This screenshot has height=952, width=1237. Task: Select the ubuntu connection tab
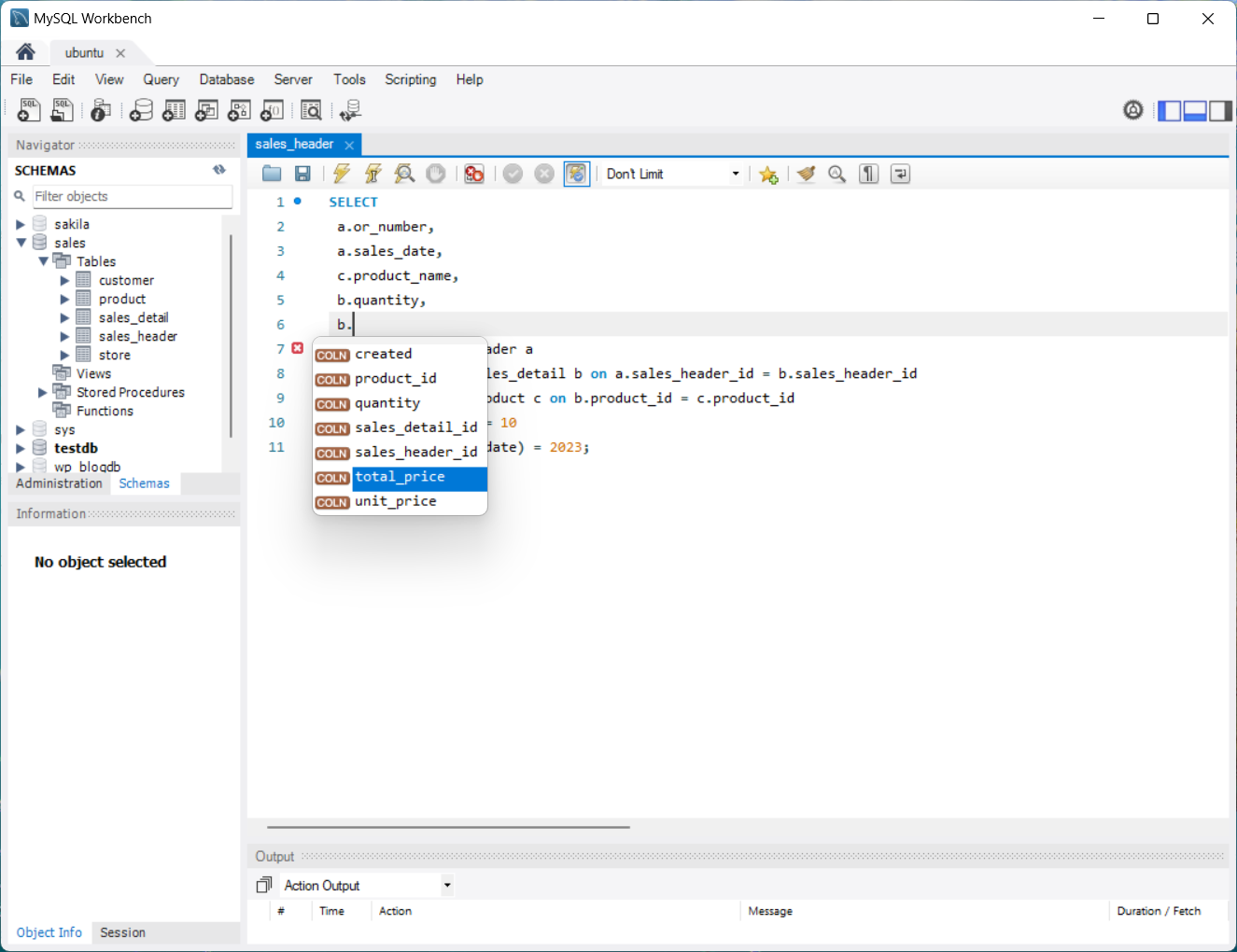(84, 53)
